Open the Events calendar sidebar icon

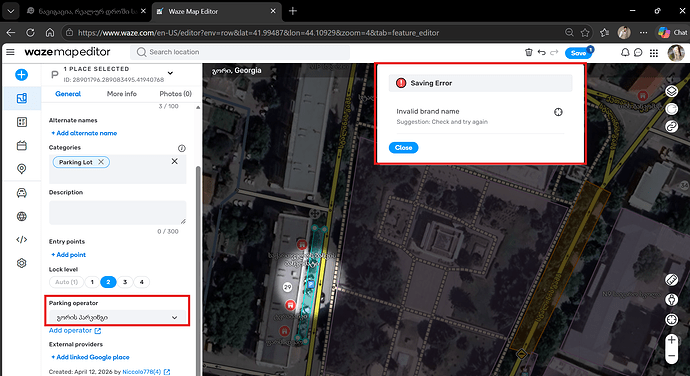pyautogui.click(x=22, y=145)
